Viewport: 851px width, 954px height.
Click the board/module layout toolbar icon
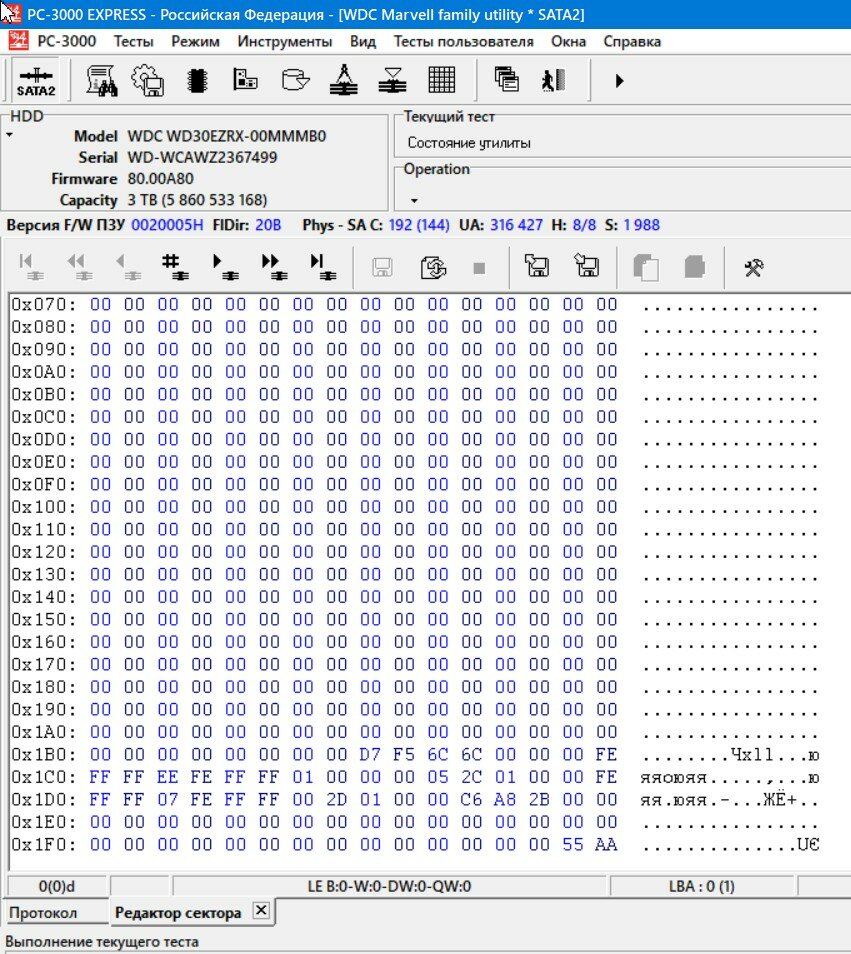pos(245,79)
